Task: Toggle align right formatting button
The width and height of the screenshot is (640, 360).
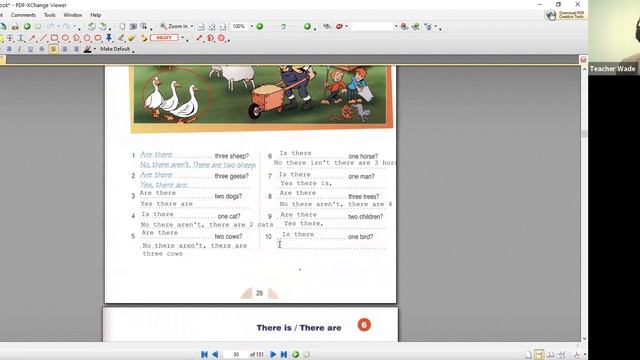Action: point(76,49)
